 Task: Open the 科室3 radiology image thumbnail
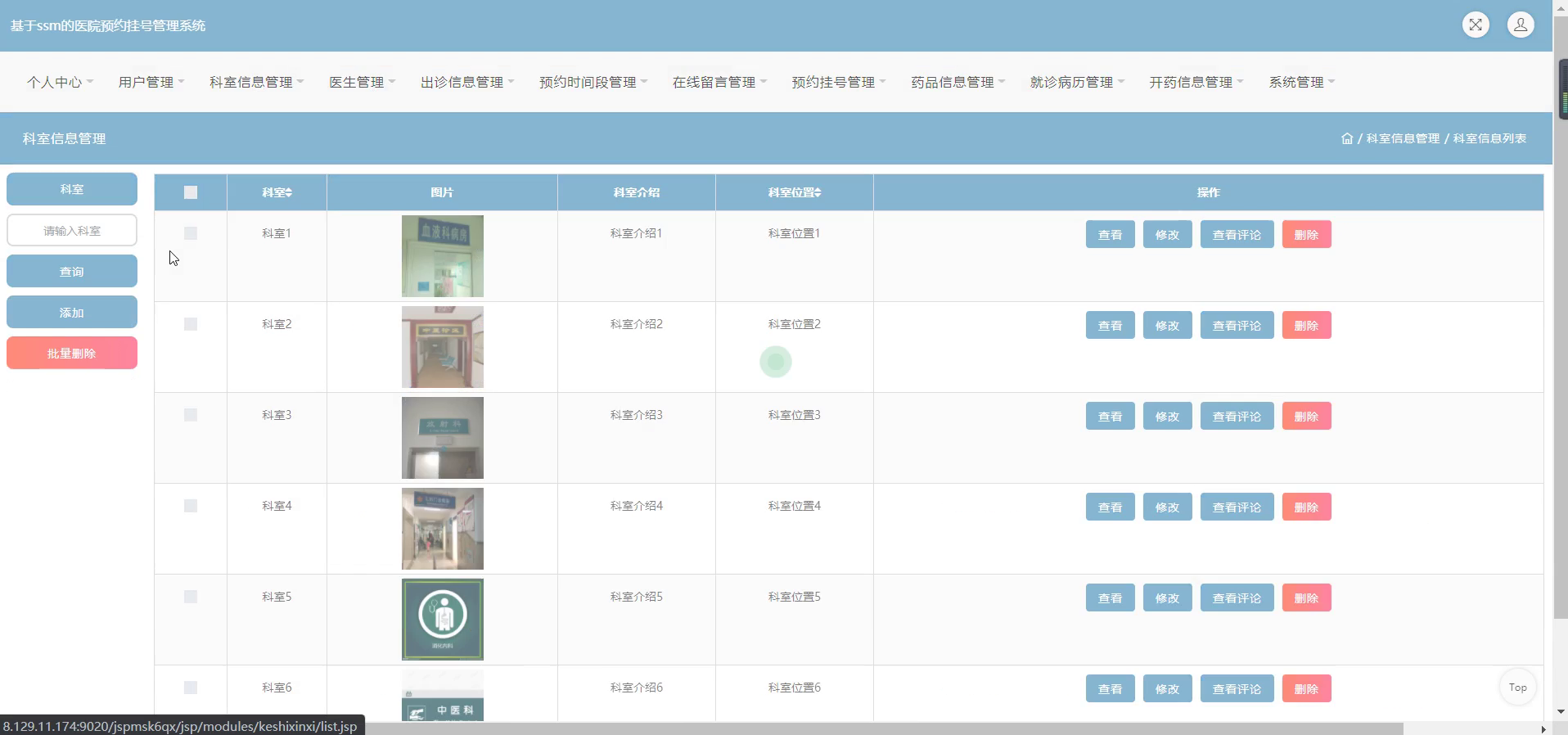442,438
